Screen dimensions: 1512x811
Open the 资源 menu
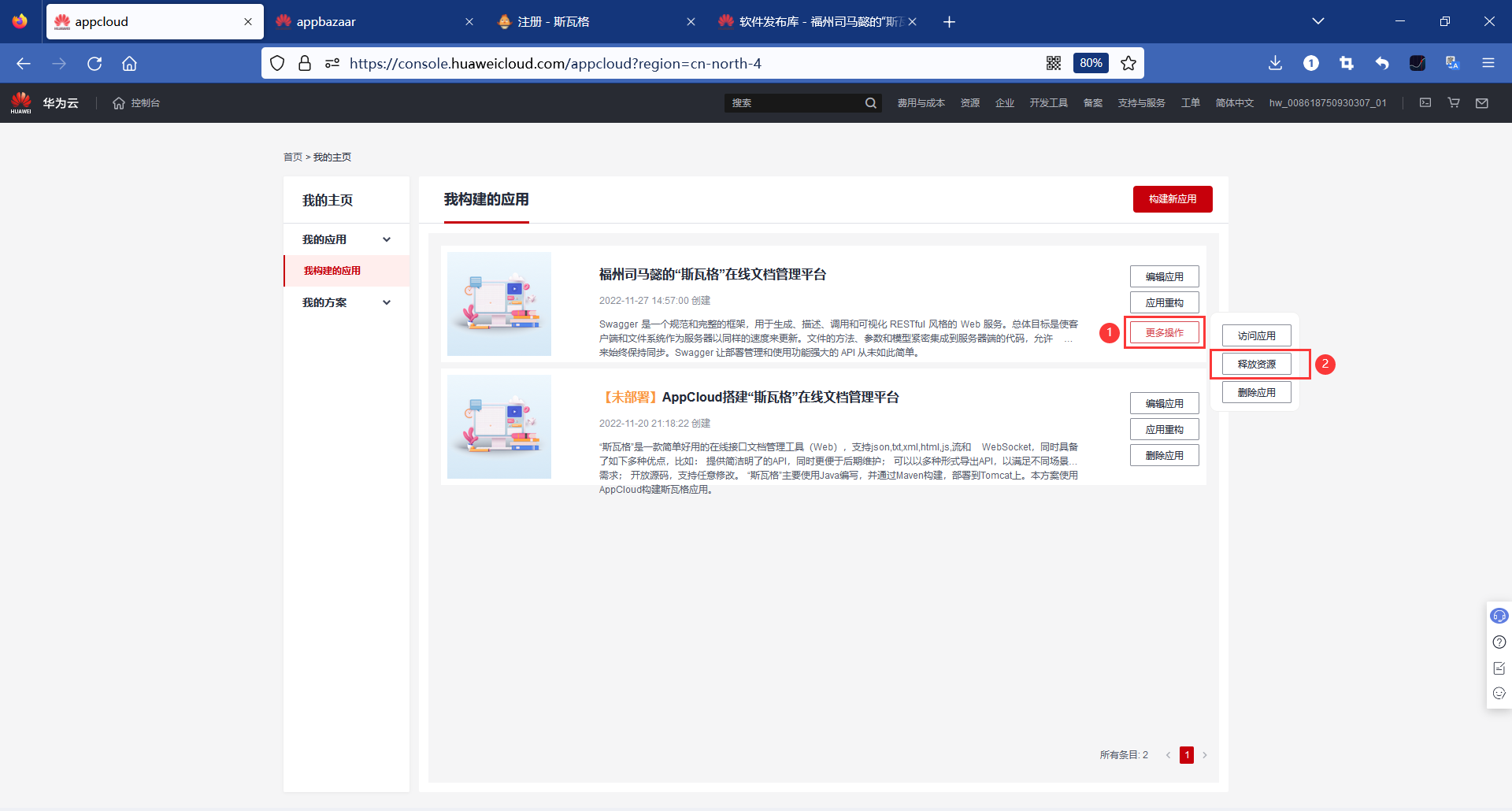[x=970, y=103]
